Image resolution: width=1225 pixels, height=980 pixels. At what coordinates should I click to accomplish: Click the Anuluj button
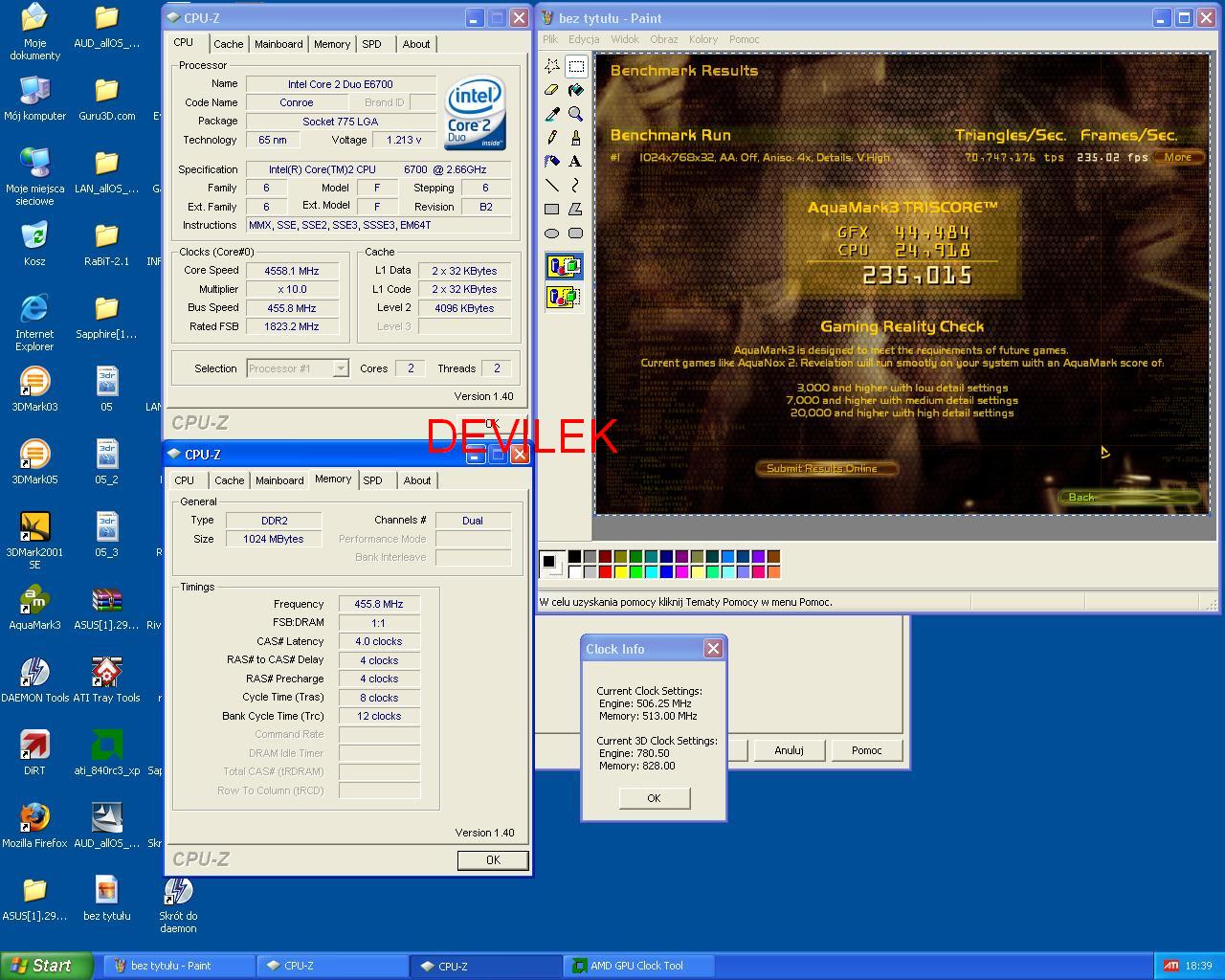(x=789, y=750)
